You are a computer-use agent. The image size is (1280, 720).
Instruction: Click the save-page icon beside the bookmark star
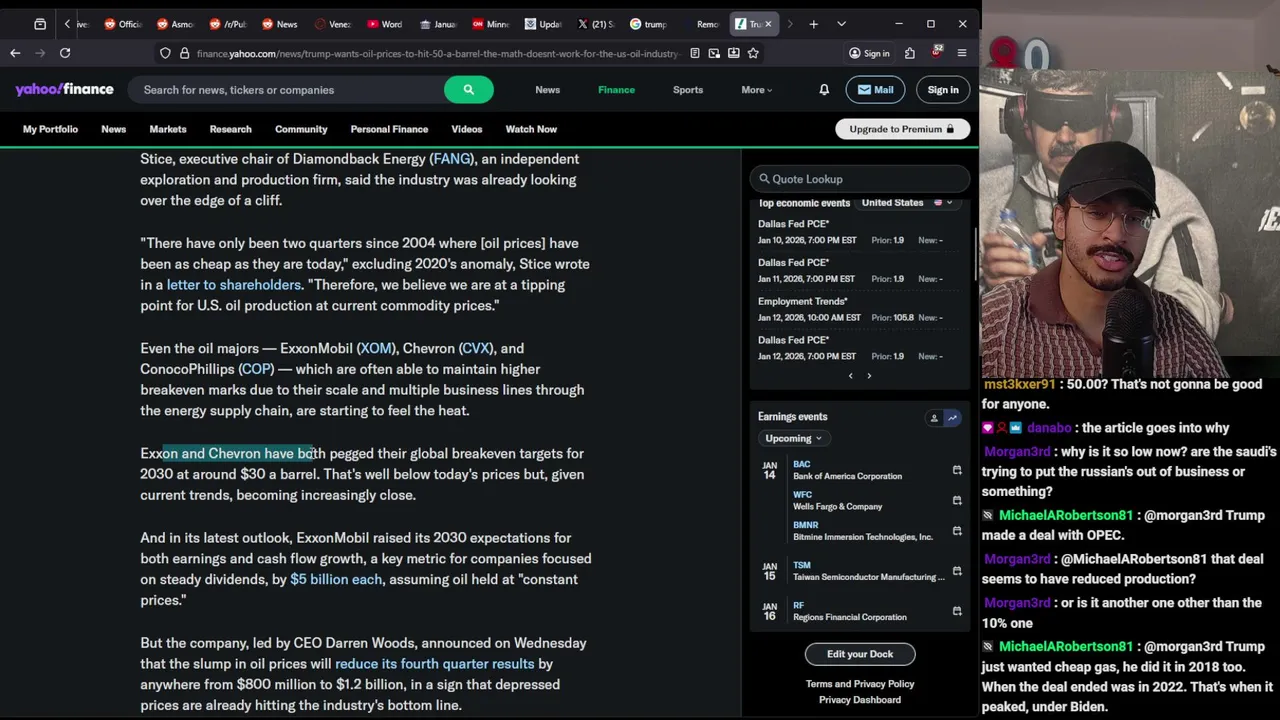tap(734, 53)
